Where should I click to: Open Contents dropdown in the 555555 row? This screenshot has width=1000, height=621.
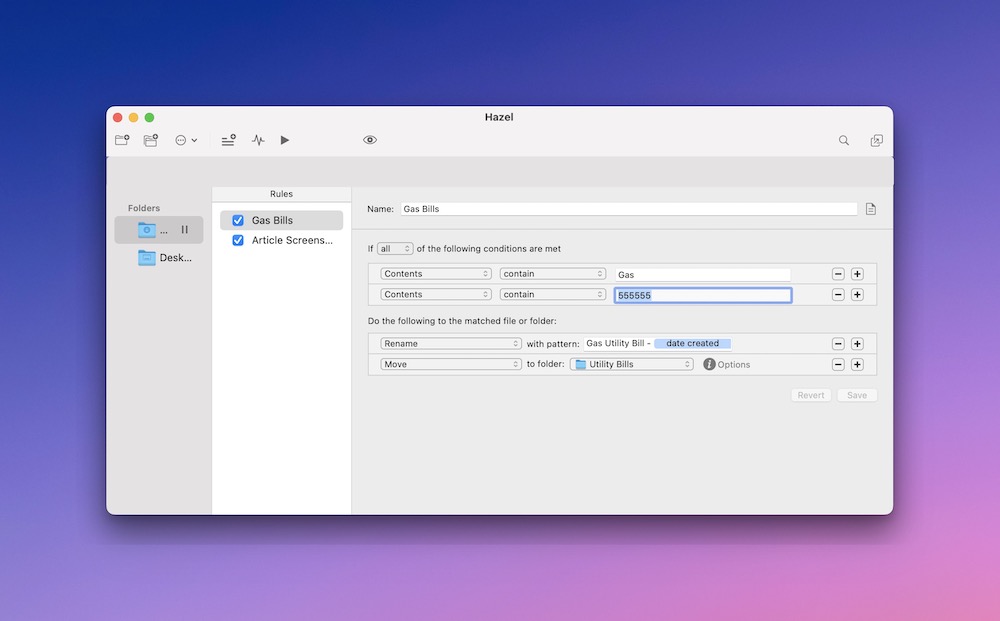(x=436, y=295)
